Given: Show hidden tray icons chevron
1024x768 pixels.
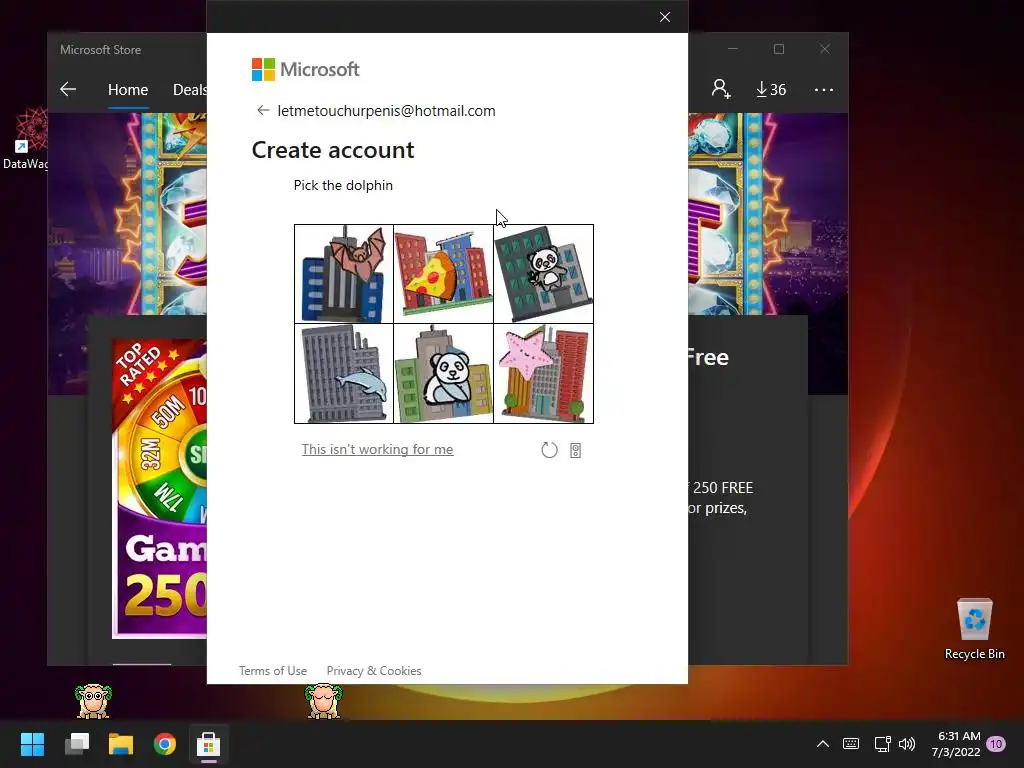Looking at the screenshot, I should [823, 744].
